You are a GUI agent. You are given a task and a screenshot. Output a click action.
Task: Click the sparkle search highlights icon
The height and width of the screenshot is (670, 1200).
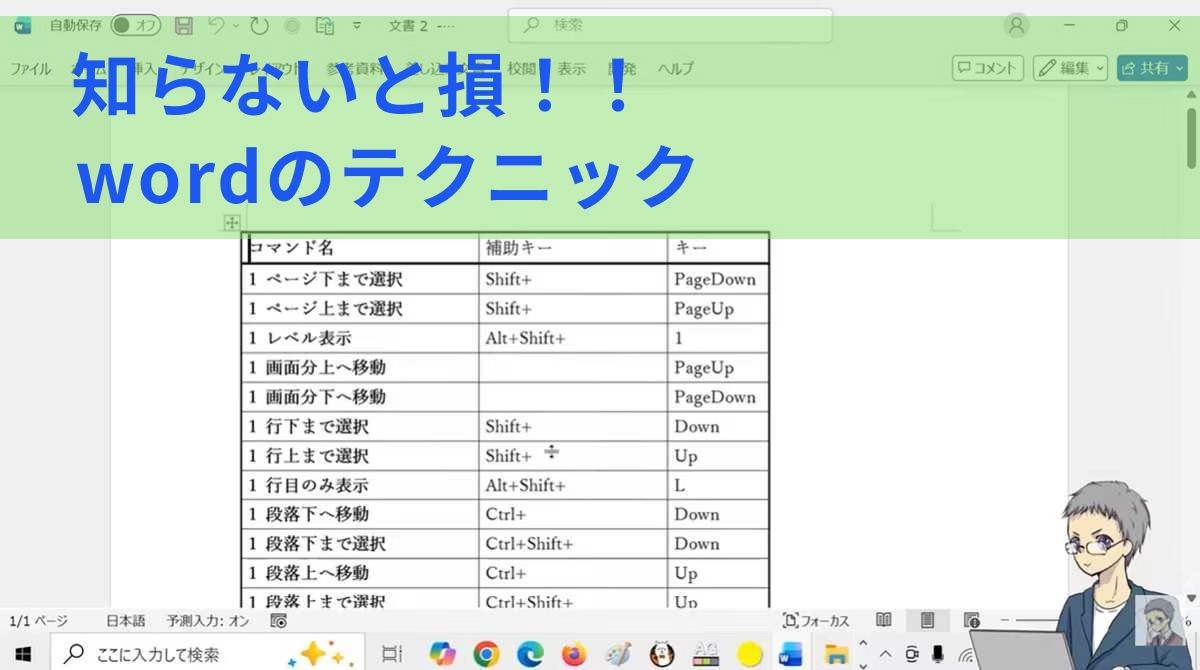point(322,654)
